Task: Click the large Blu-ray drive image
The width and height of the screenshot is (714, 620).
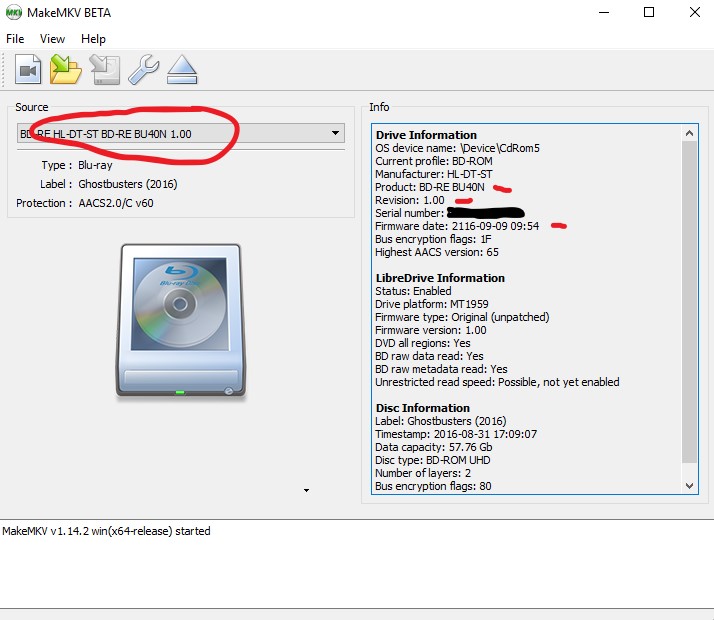Action: (x=180, y=321)
